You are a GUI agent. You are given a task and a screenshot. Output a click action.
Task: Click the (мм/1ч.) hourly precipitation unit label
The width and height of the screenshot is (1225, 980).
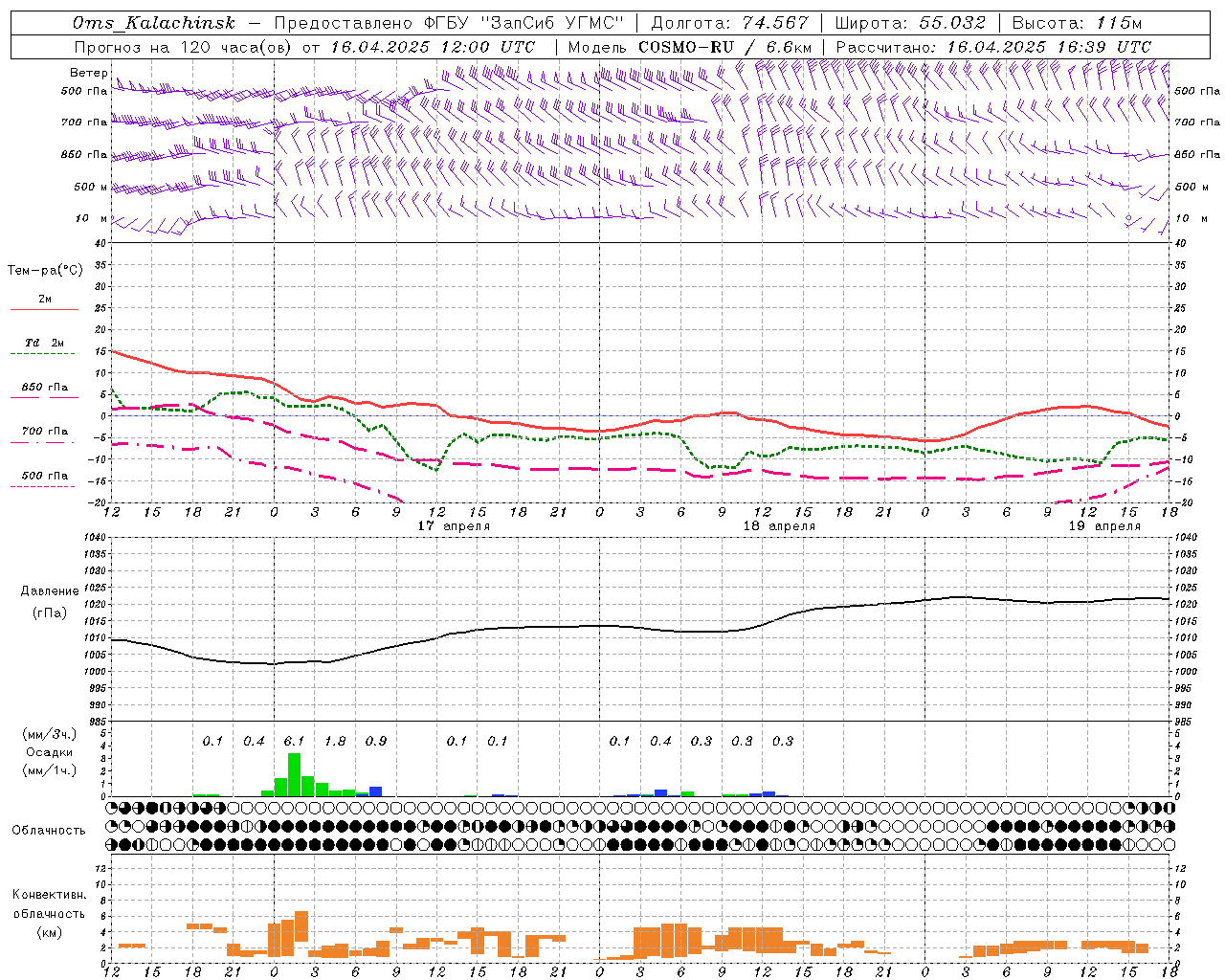50,769
